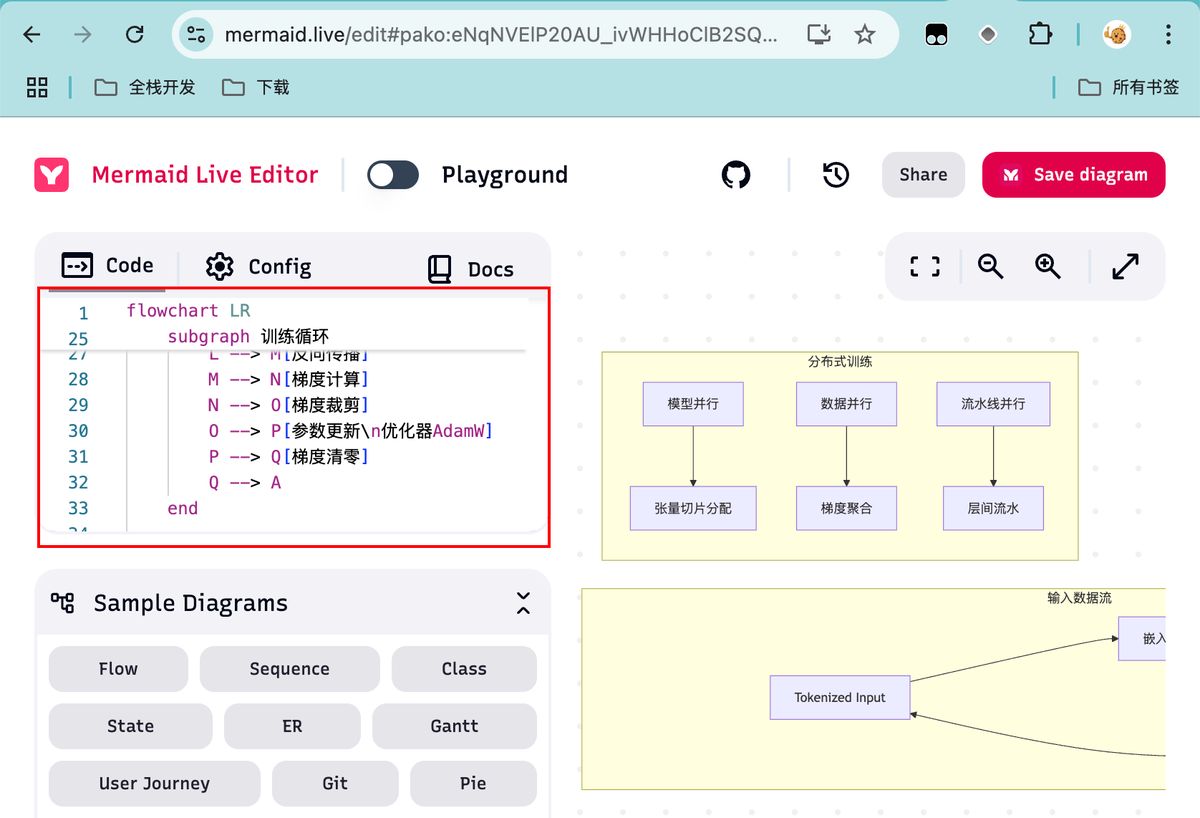Screen dimensions: 1200x818
Task: Click the browser address bar
Action: 500,35
